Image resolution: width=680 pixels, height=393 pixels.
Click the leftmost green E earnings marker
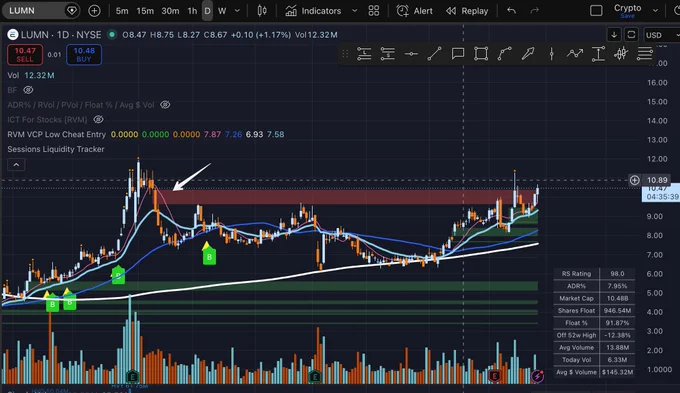pyautogui.click(x=132, y=376)
